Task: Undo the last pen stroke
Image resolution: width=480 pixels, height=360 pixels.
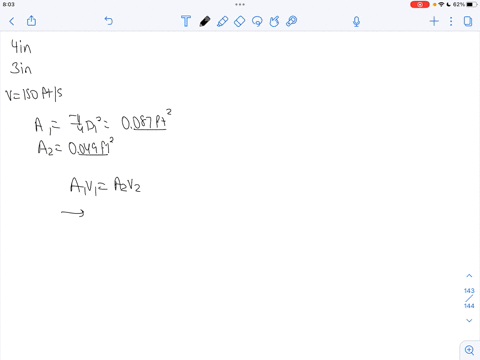Action: [x=109, y=21]
